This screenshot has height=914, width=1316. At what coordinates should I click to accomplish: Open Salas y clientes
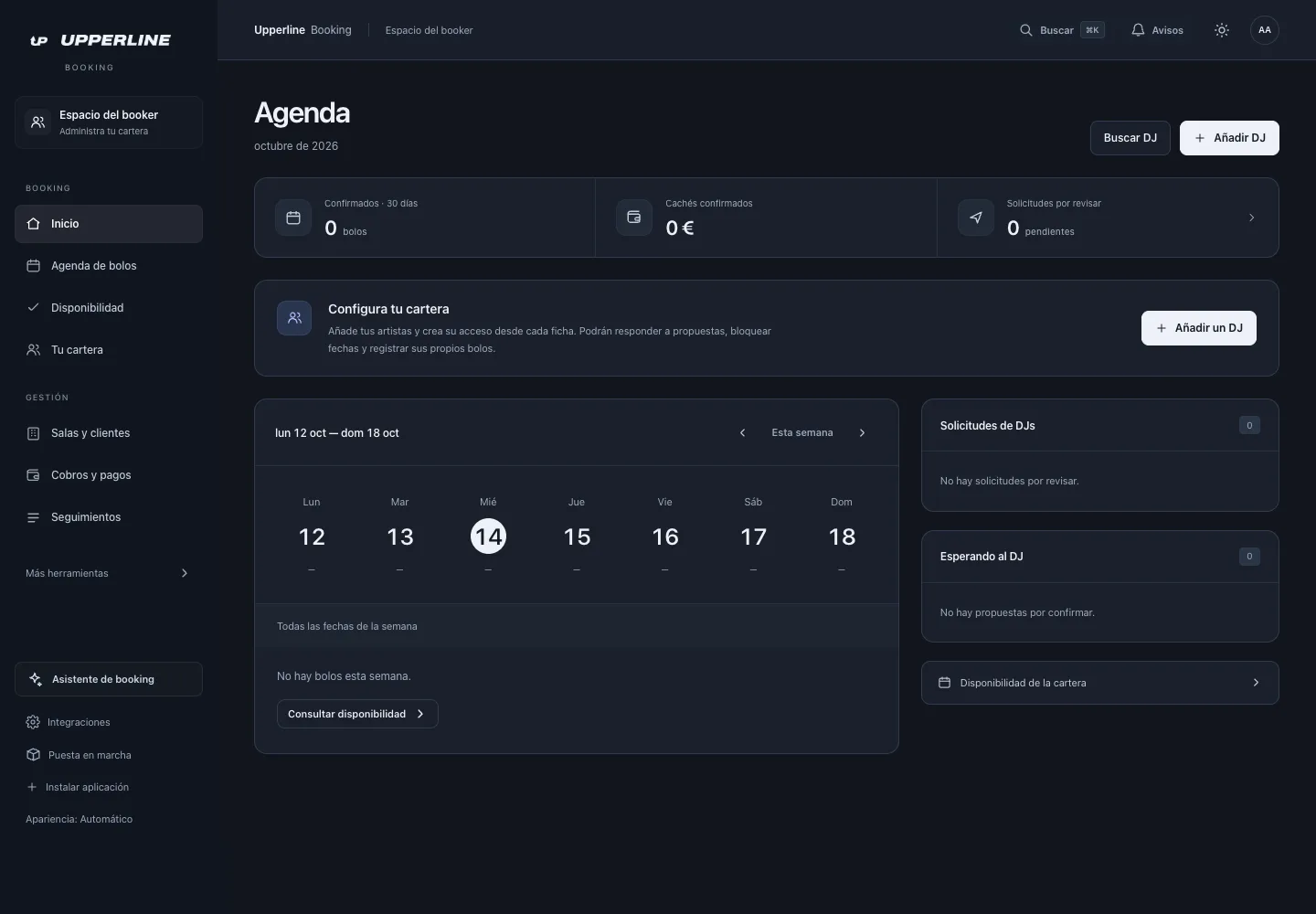tap(109, 433)
